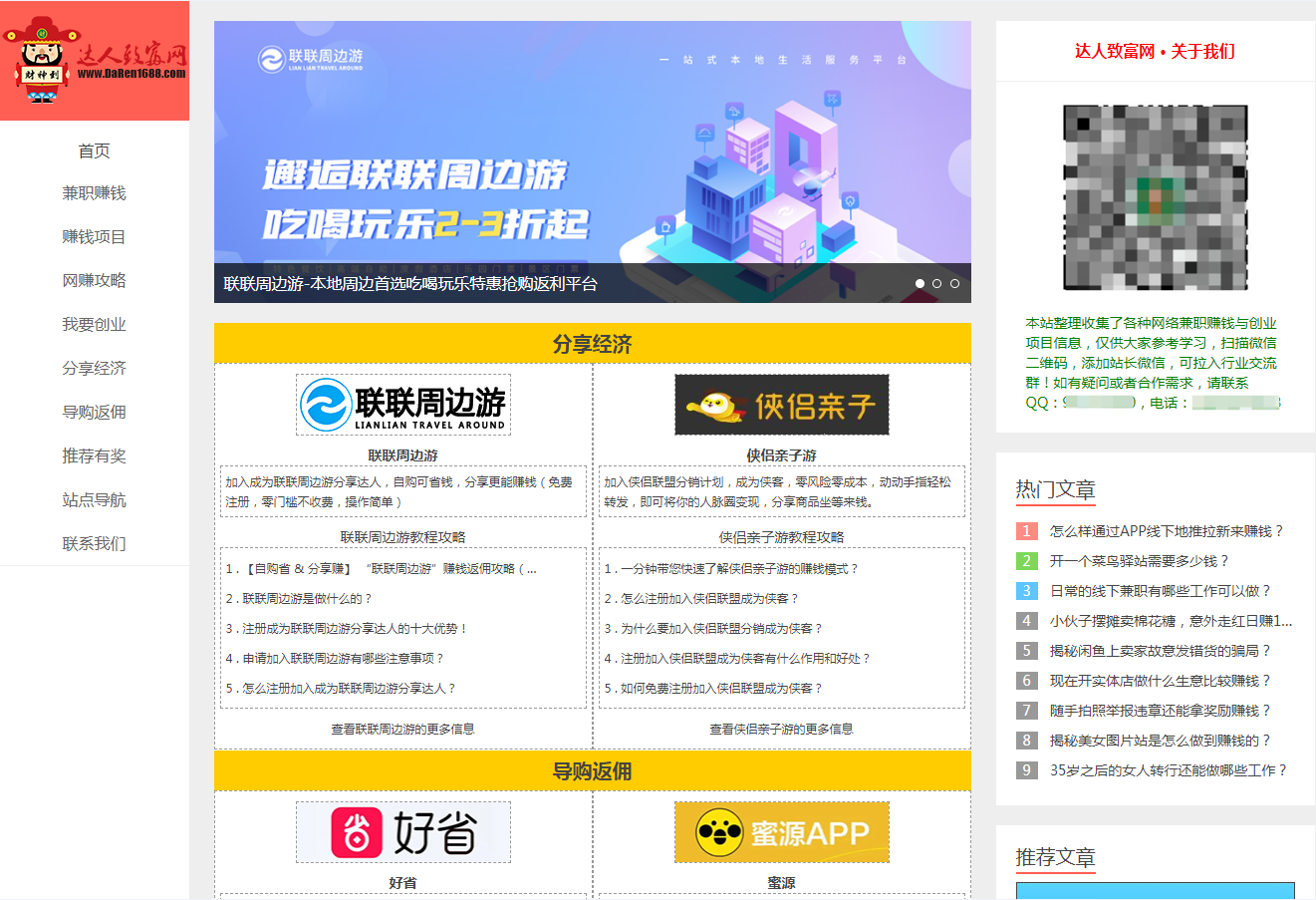Viewport: 1316px width, 900px height.
Task: Open 站点导航 menu item
Action: pos(95,499)
